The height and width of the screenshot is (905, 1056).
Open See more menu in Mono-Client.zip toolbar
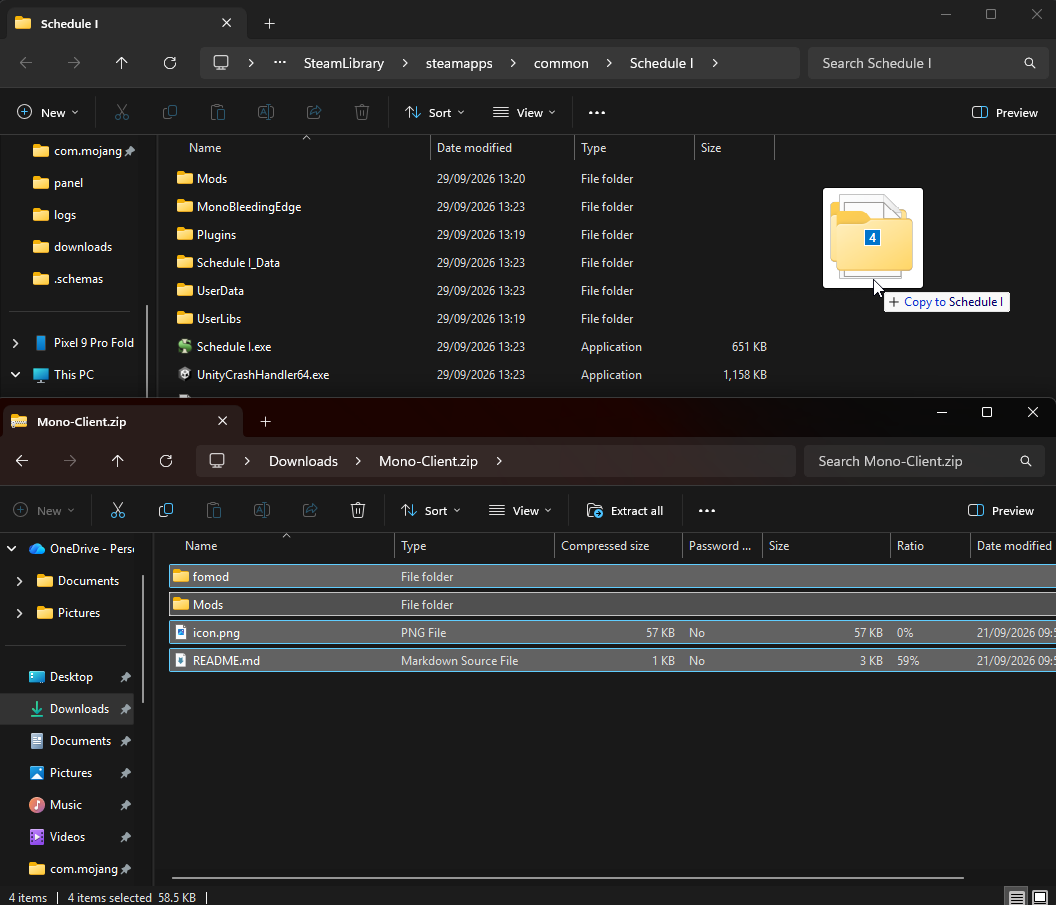coord(707,510)
